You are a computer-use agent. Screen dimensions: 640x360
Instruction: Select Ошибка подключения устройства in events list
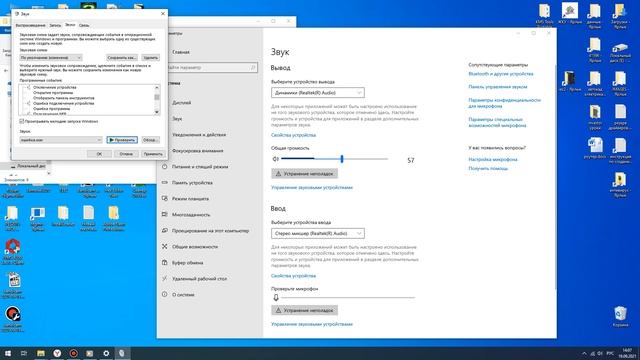click(x=63, y=103)
